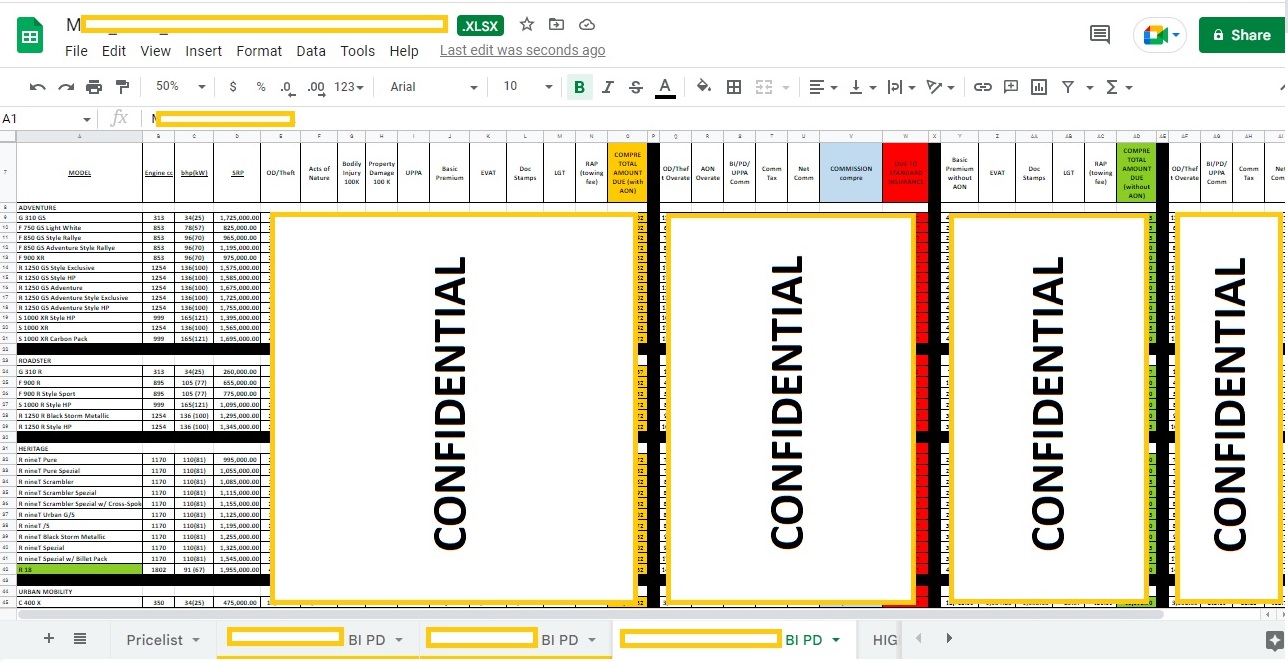Screen dimensions: 1288x662
Task: Open the Pricelist tab dropdown arrow
Action: (x=196, y=641)
